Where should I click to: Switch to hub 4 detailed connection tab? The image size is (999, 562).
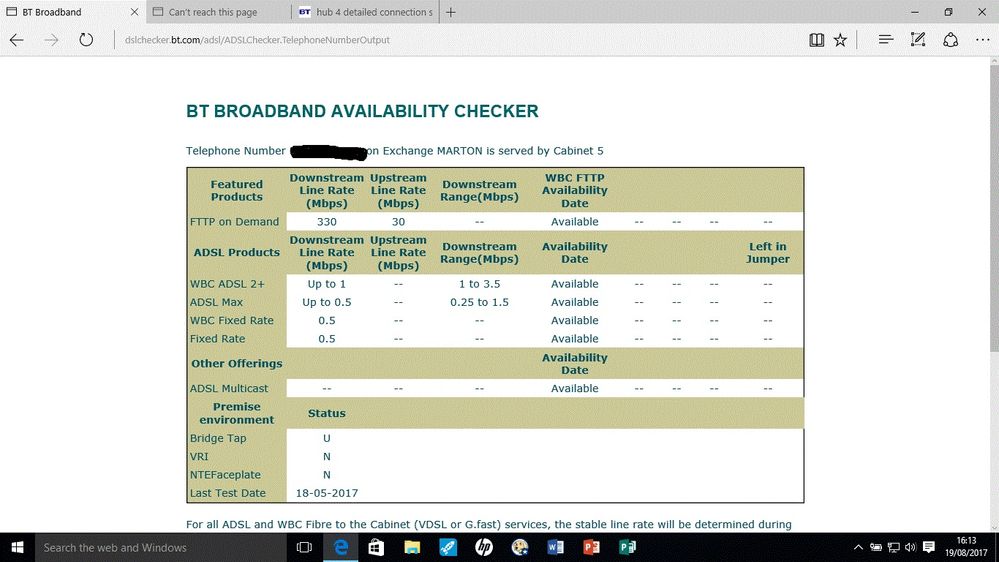pos(365,12)
